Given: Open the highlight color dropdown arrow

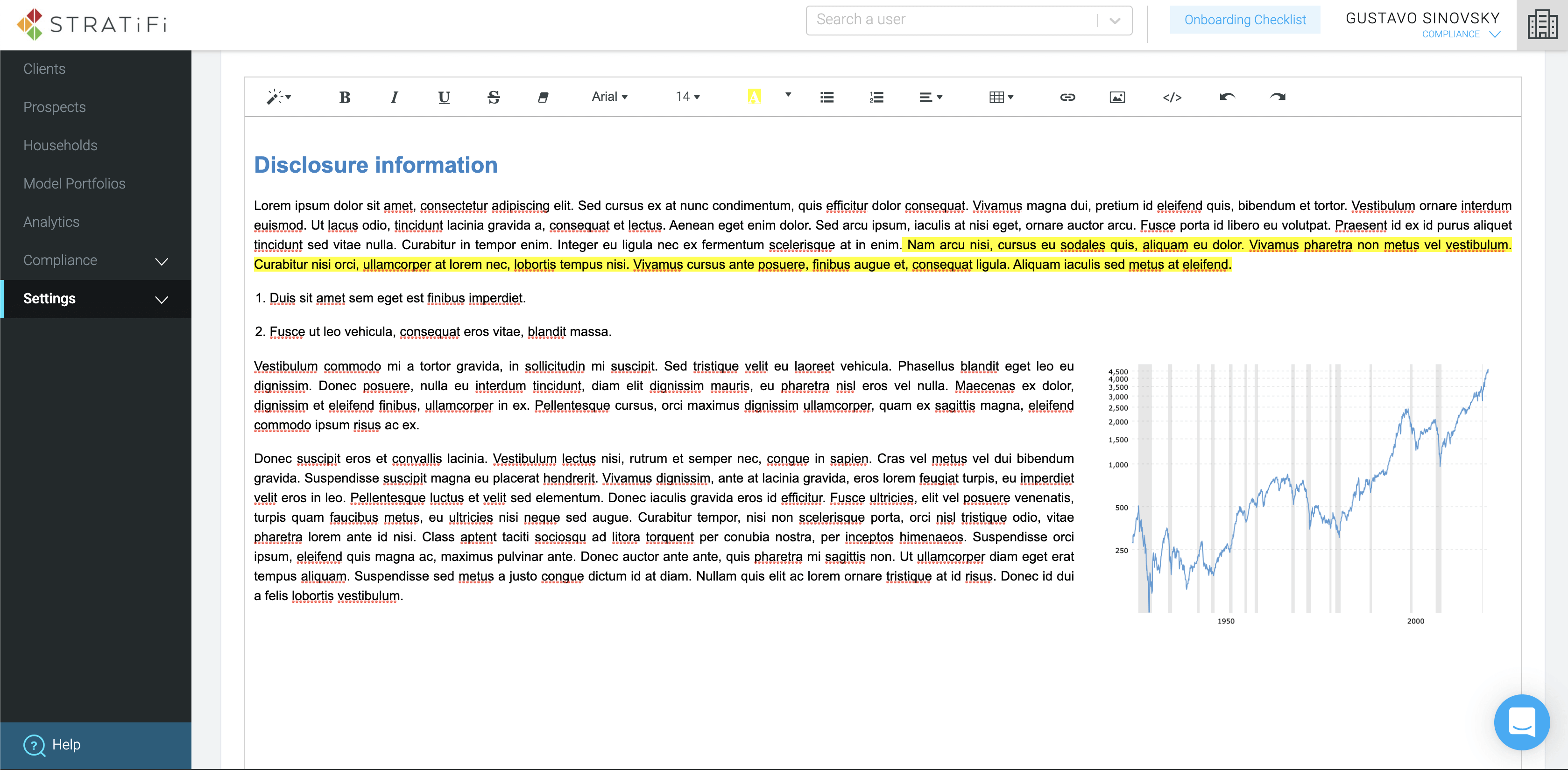Looking at the screenshot, I should pos(788,95).
